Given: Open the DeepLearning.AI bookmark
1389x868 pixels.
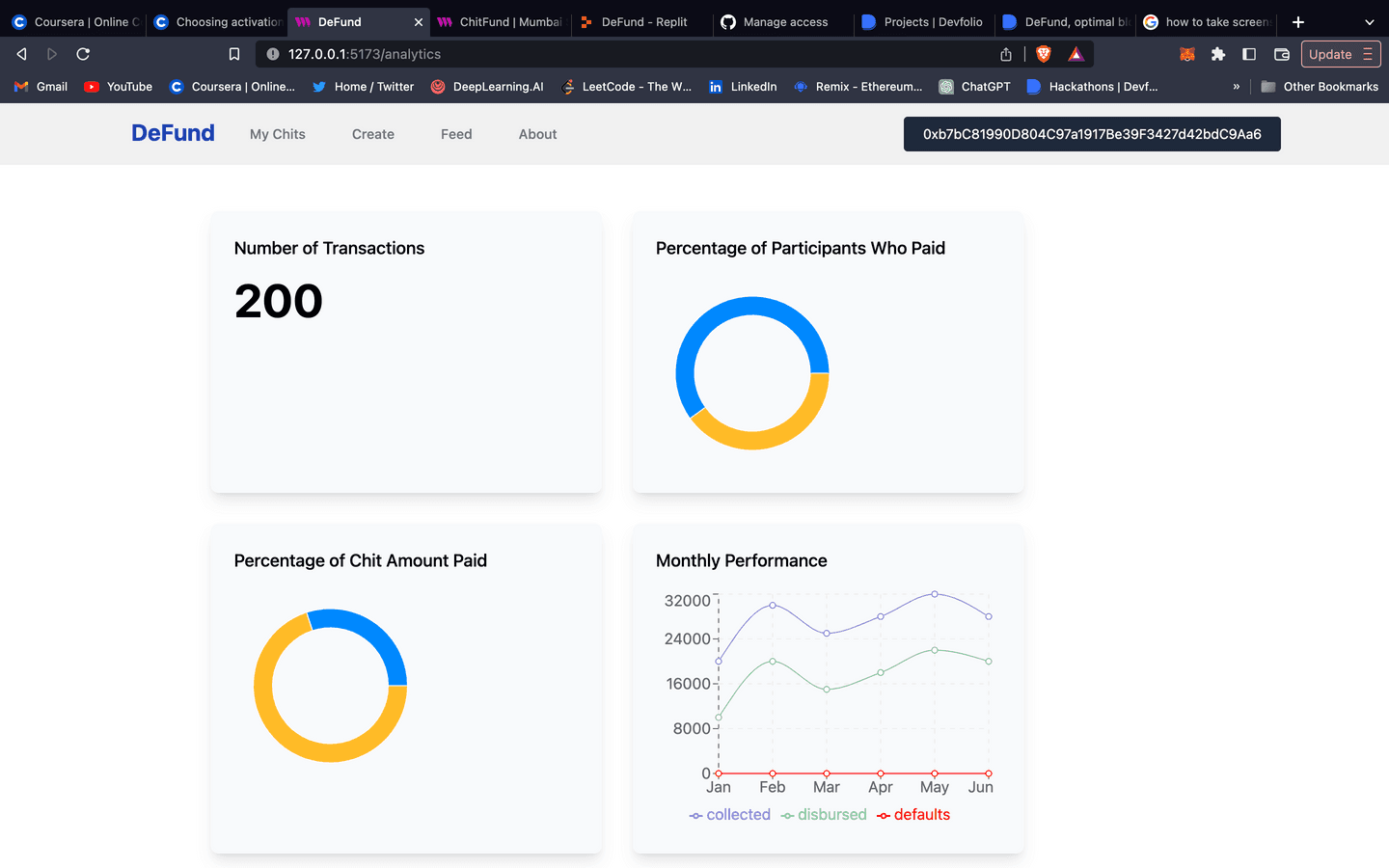Looking at the screenshot, I should click(x=487, y=87).
